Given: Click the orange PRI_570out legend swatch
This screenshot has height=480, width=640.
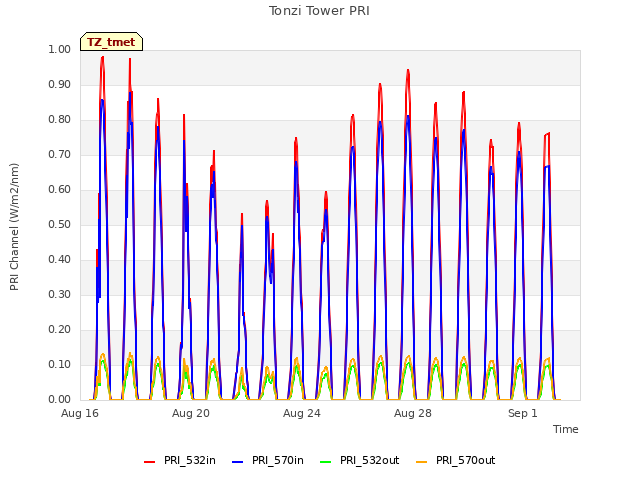Looking at the screenshot, I should pyautogui.click(x=422, y=462).
